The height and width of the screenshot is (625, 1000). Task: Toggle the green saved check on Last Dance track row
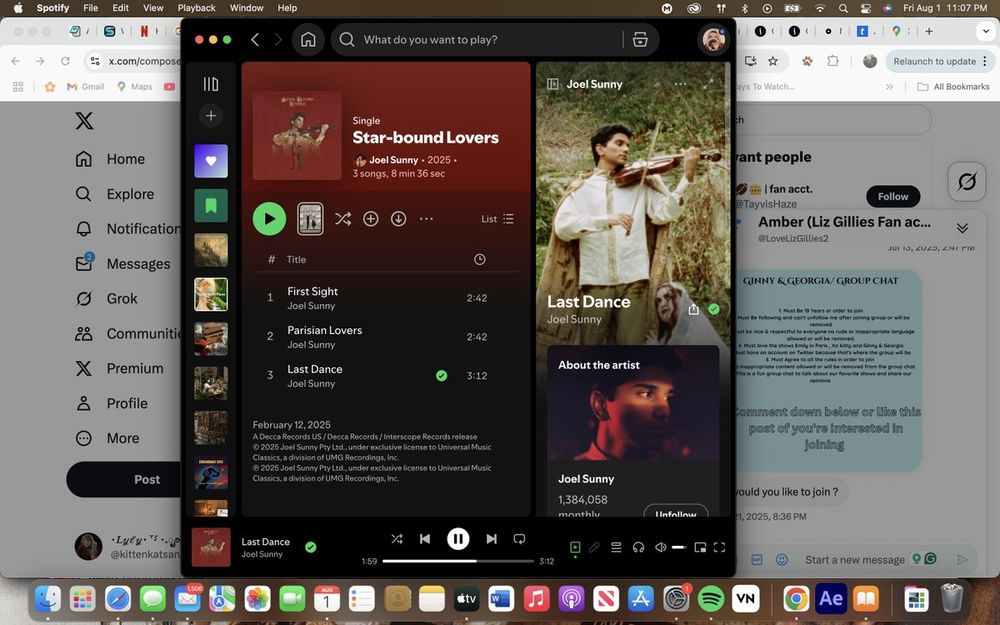click(441, 376)
